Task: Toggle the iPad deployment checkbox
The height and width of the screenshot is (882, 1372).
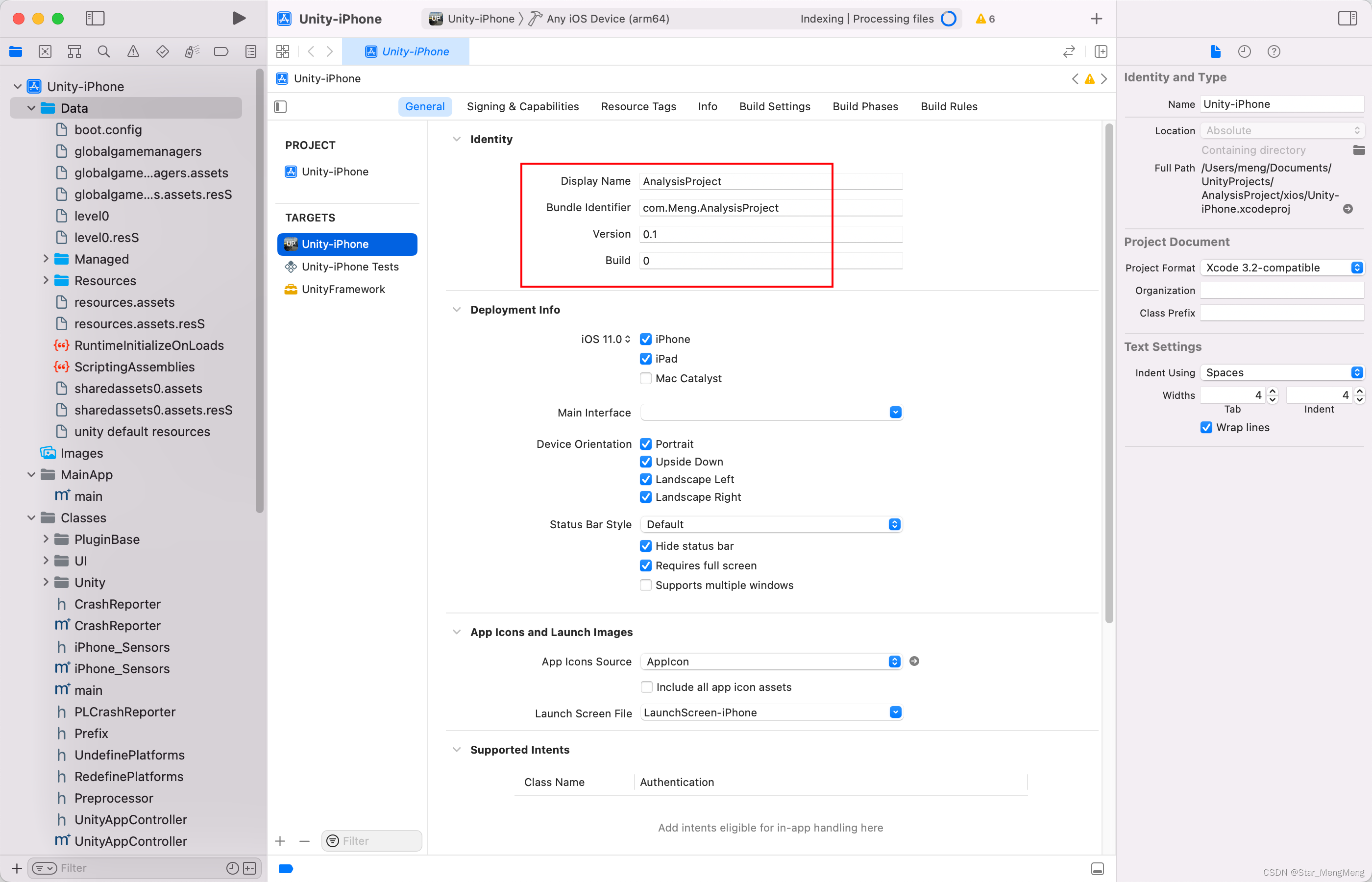Action: pos(645,358)
